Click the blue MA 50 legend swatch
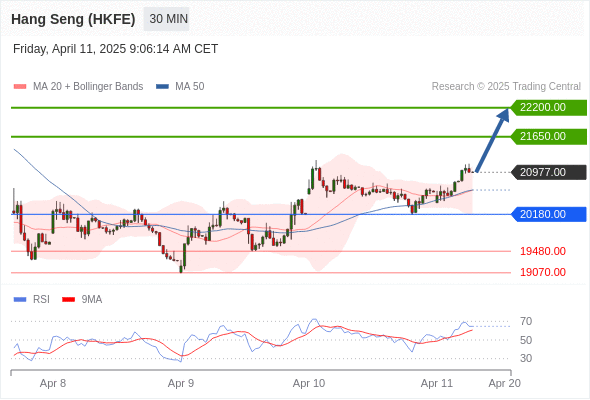The image size is (590, 400). pos(162,87)
